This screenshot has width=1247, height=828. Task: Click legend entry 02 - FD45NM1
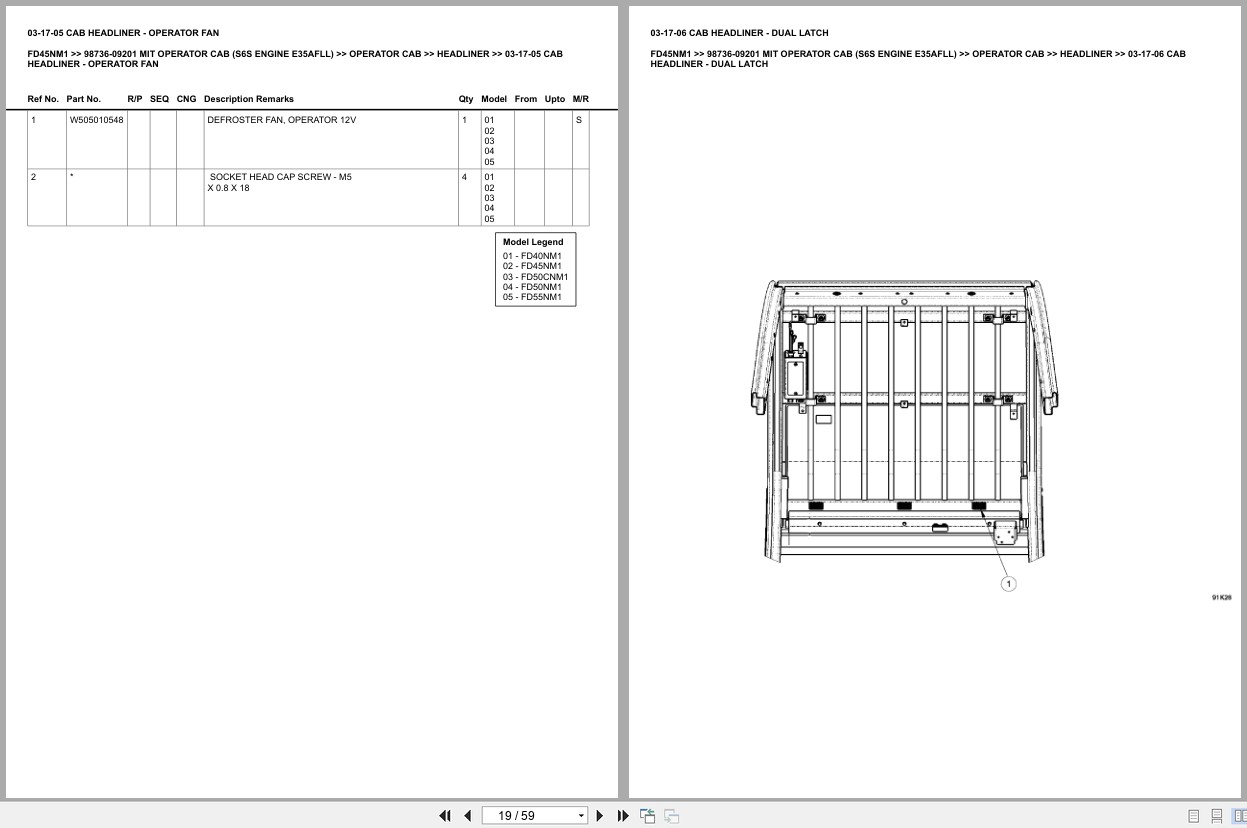point(532,266)
